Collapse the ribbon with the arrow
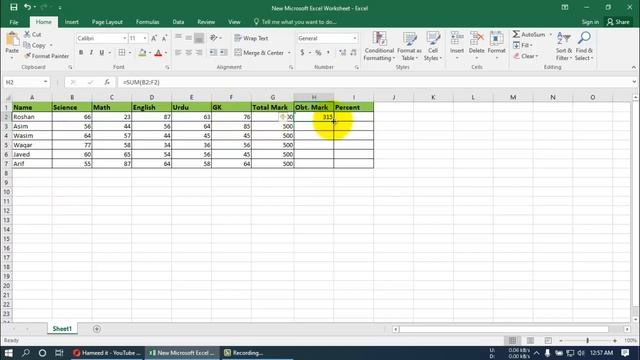This screenshot has width=640, height=360. (633, 67)
